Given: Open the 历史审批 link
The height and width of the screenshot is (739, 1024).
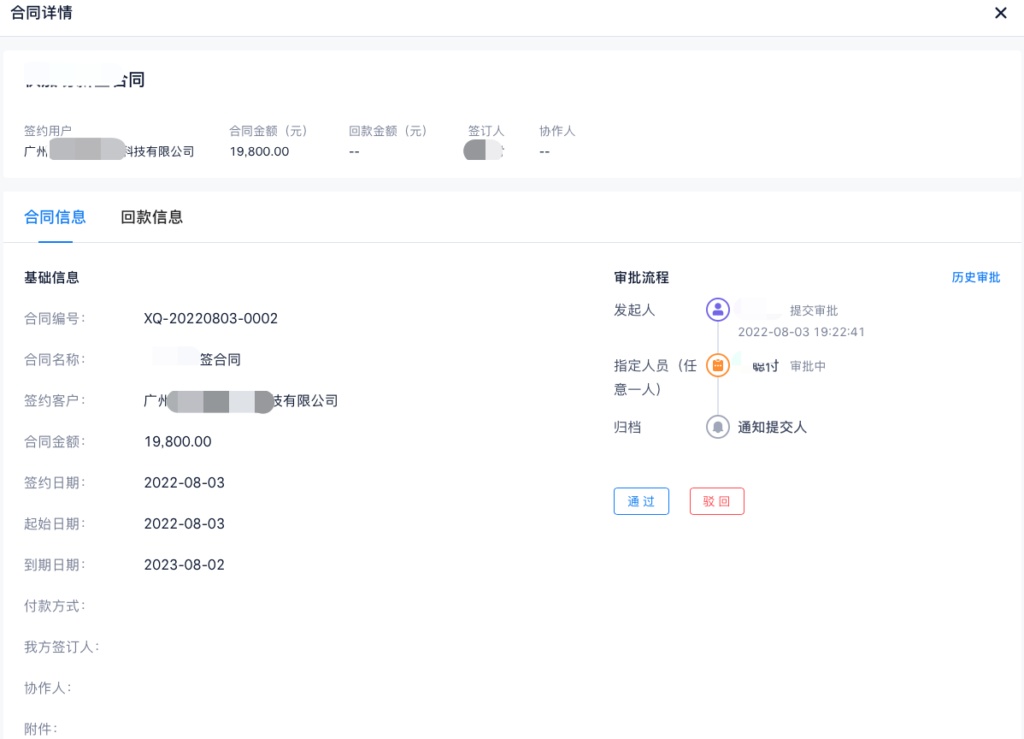Looking at the screenshot, I should pyautogui.click(x=975, y=278).
